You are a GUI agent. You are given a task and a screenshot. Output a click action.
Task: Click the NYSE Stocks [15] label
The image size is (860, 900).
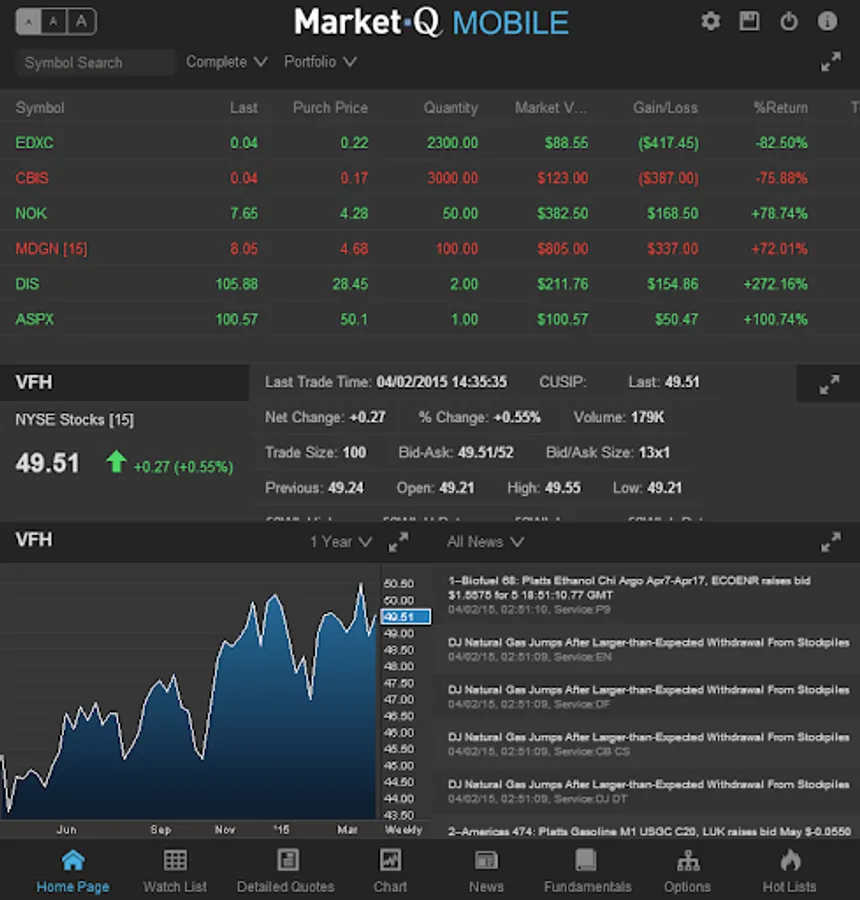pos(75,420)
